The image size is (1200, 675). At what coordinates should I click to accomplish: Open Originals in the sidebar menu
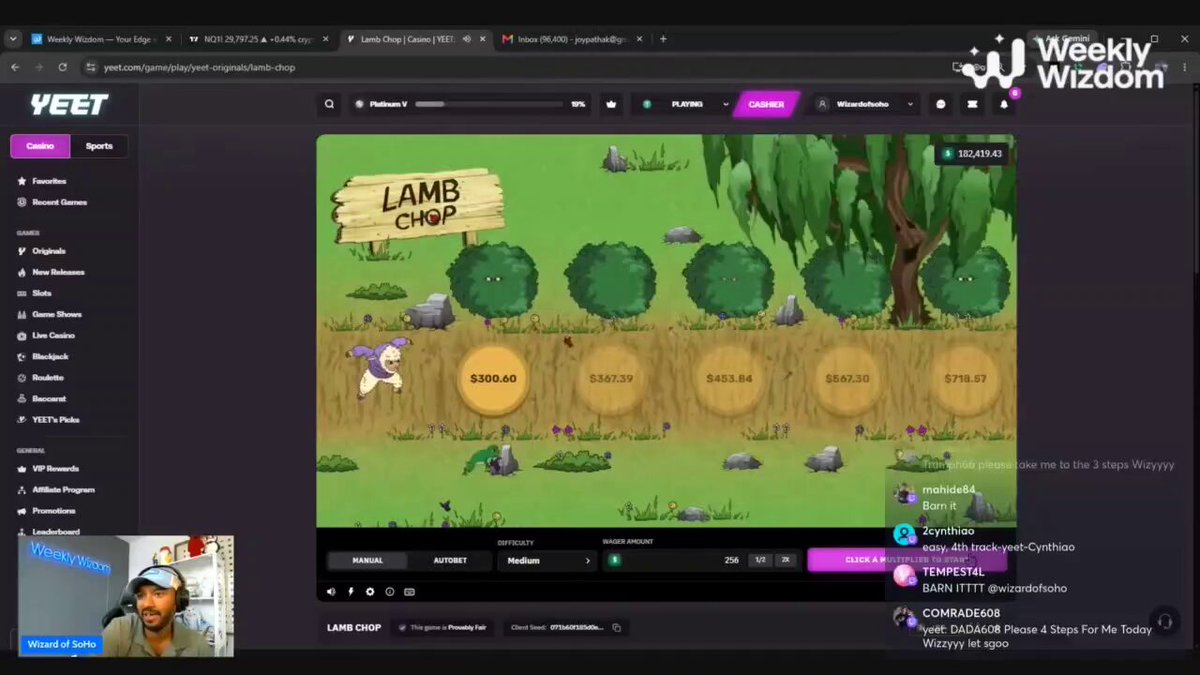[49, 251]
